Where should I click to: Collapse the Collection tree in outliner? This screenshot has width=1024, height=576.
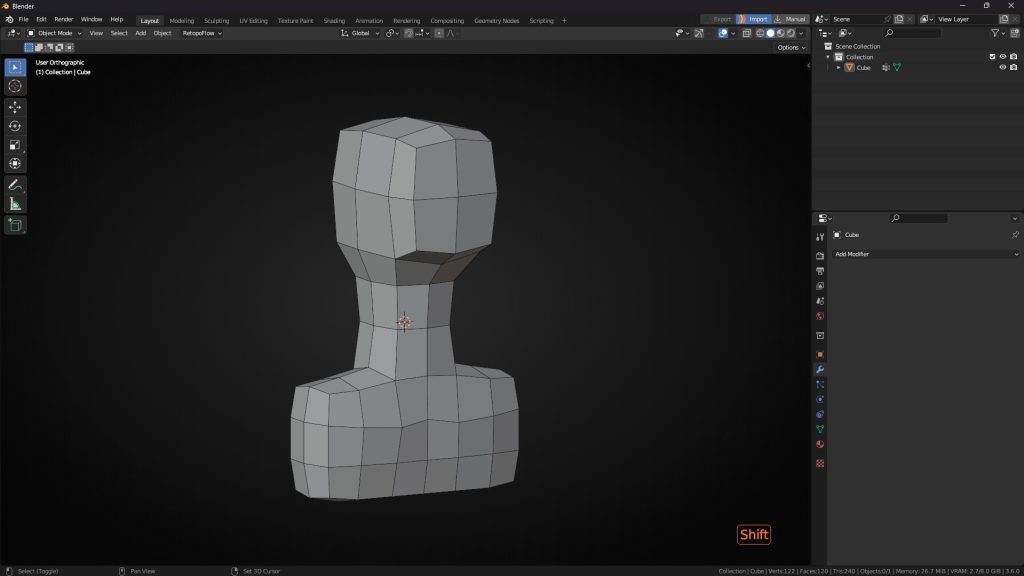pos(828,57)
